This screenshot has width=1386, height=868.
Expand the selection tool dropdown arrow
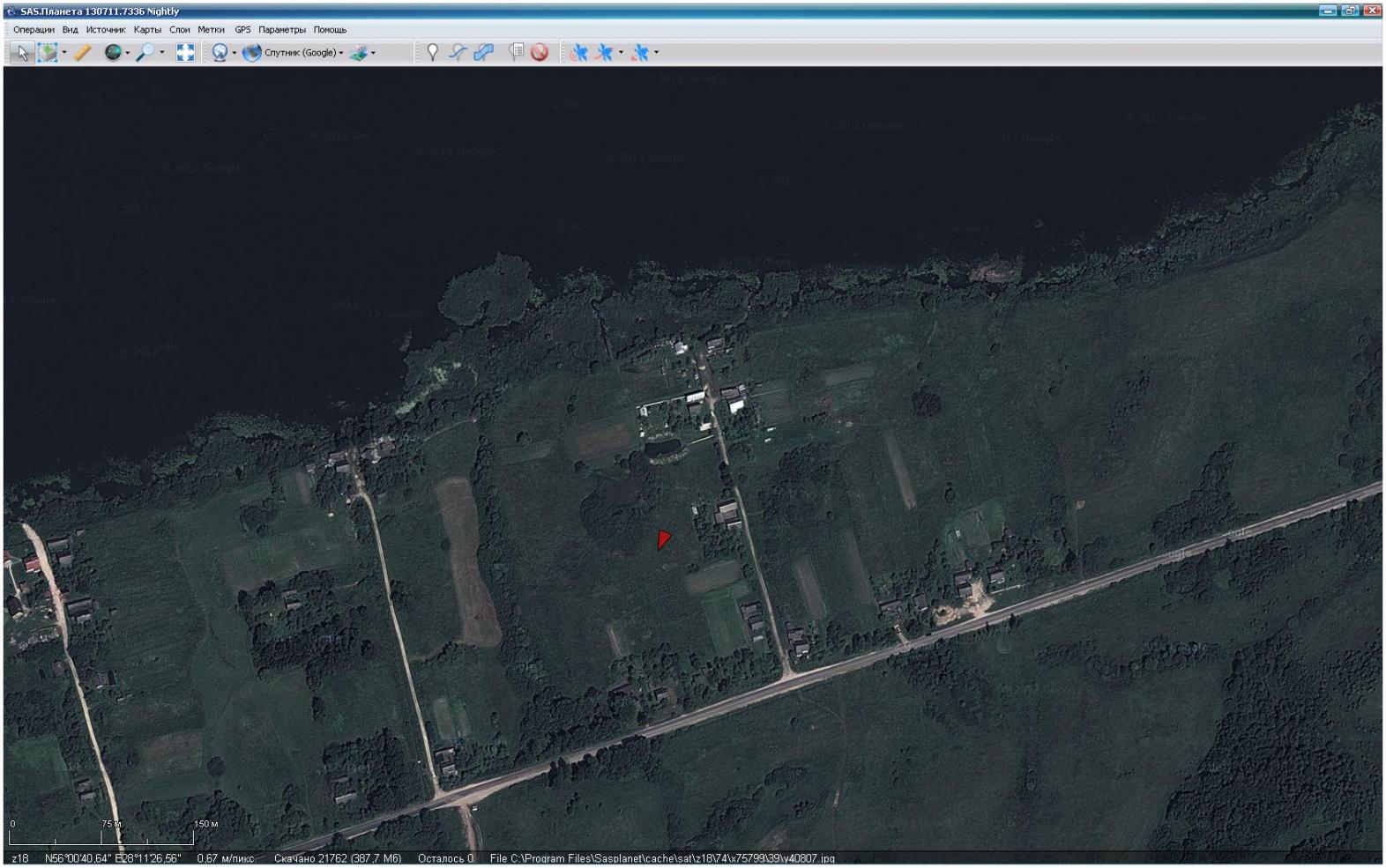(x=64, y=53)
